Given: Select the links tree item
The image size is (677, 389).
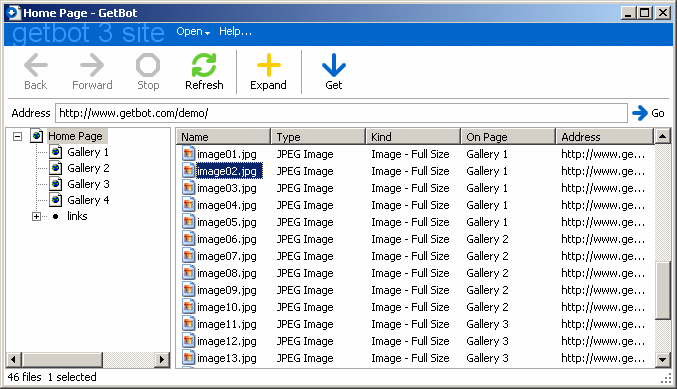Looking at the screenshot, I should coord(77,216).
